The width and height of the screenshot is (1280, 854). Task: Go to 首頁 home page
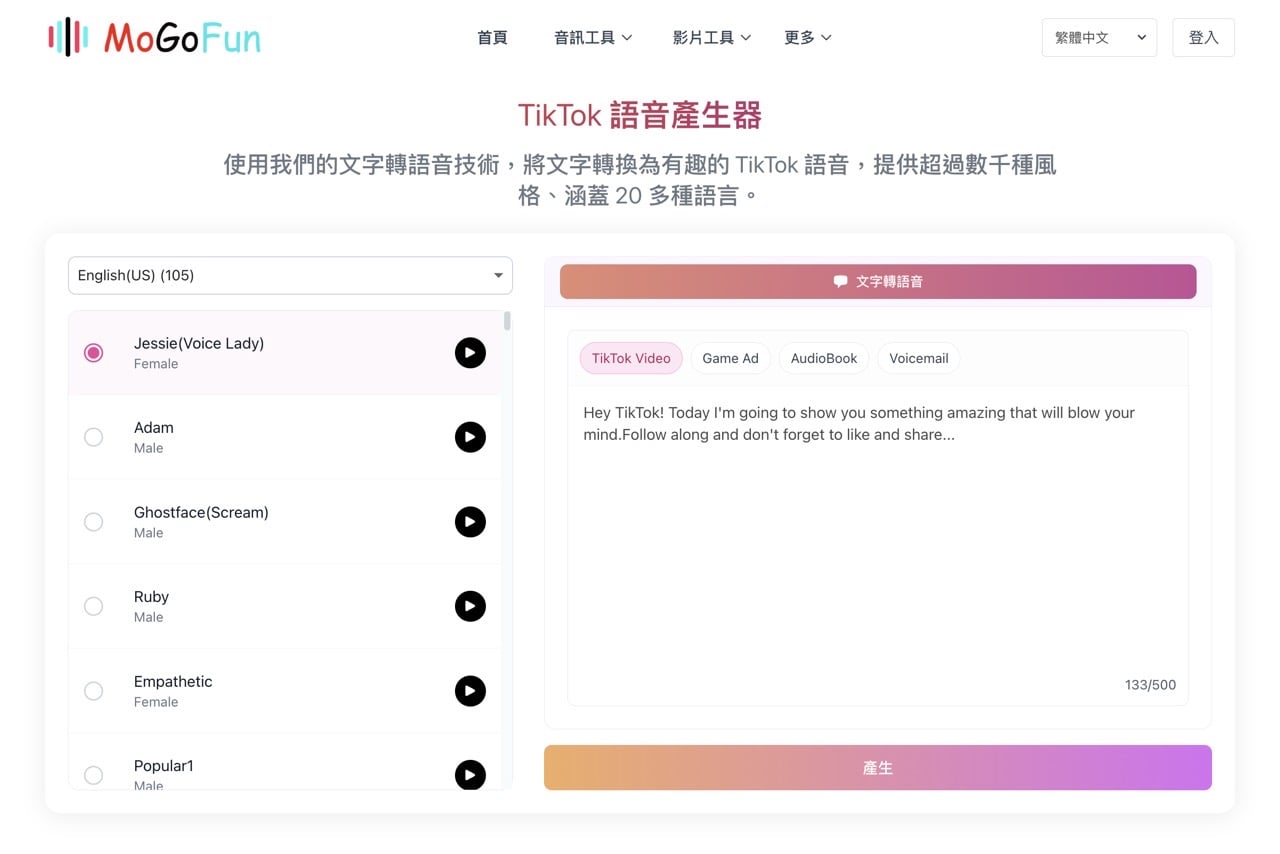(x=492, y=37)
